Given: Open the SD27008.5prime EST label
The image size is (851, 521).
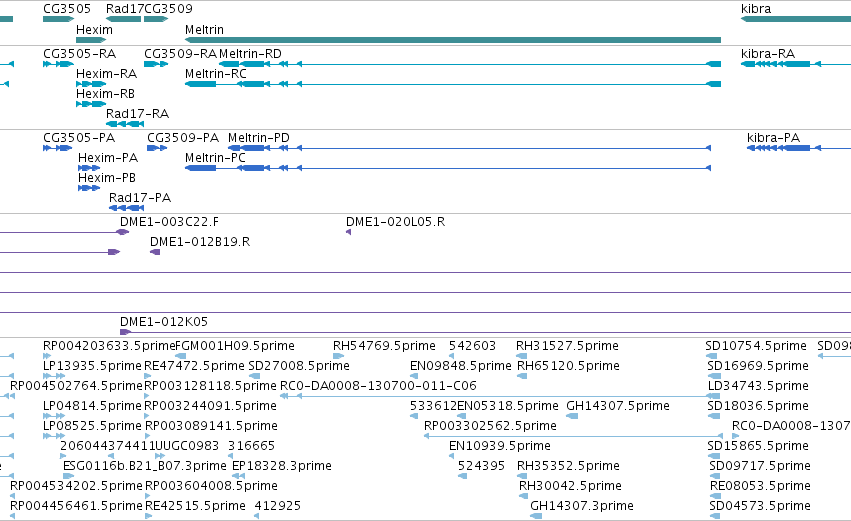Looking at the screenshot, I should 299,366.
